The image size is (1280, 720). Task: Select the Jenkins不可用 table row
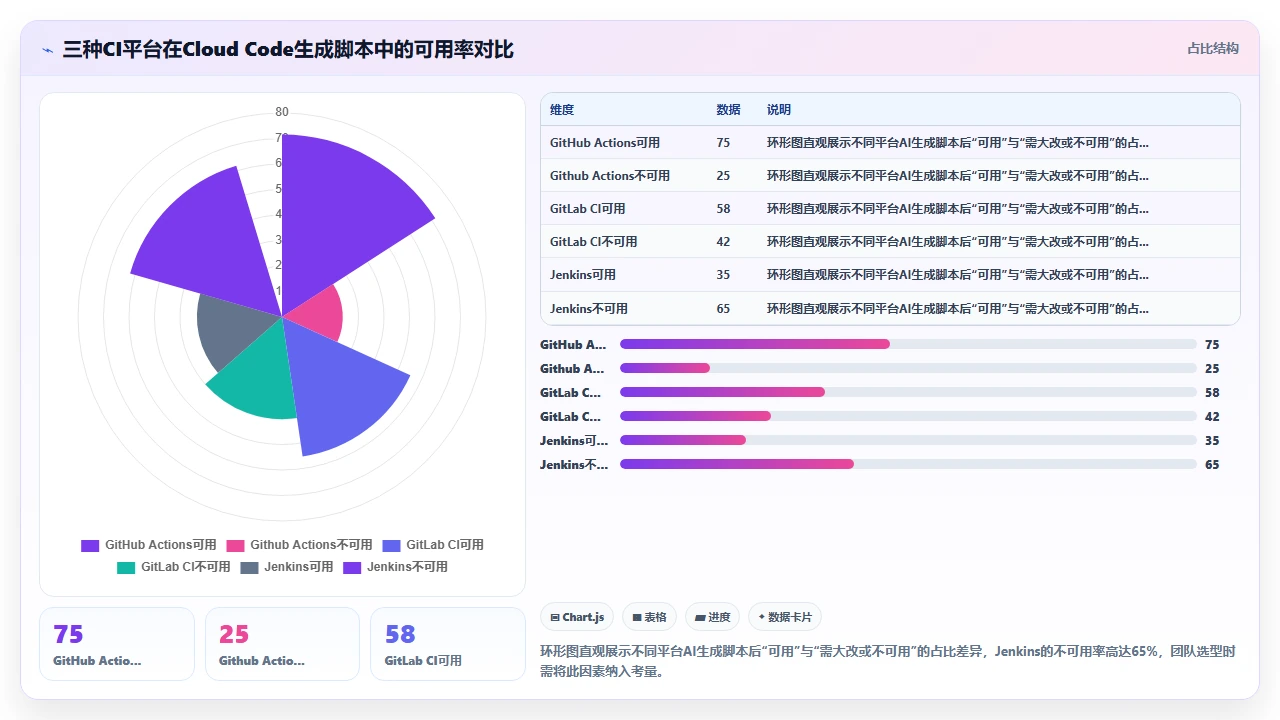(890, 308)
